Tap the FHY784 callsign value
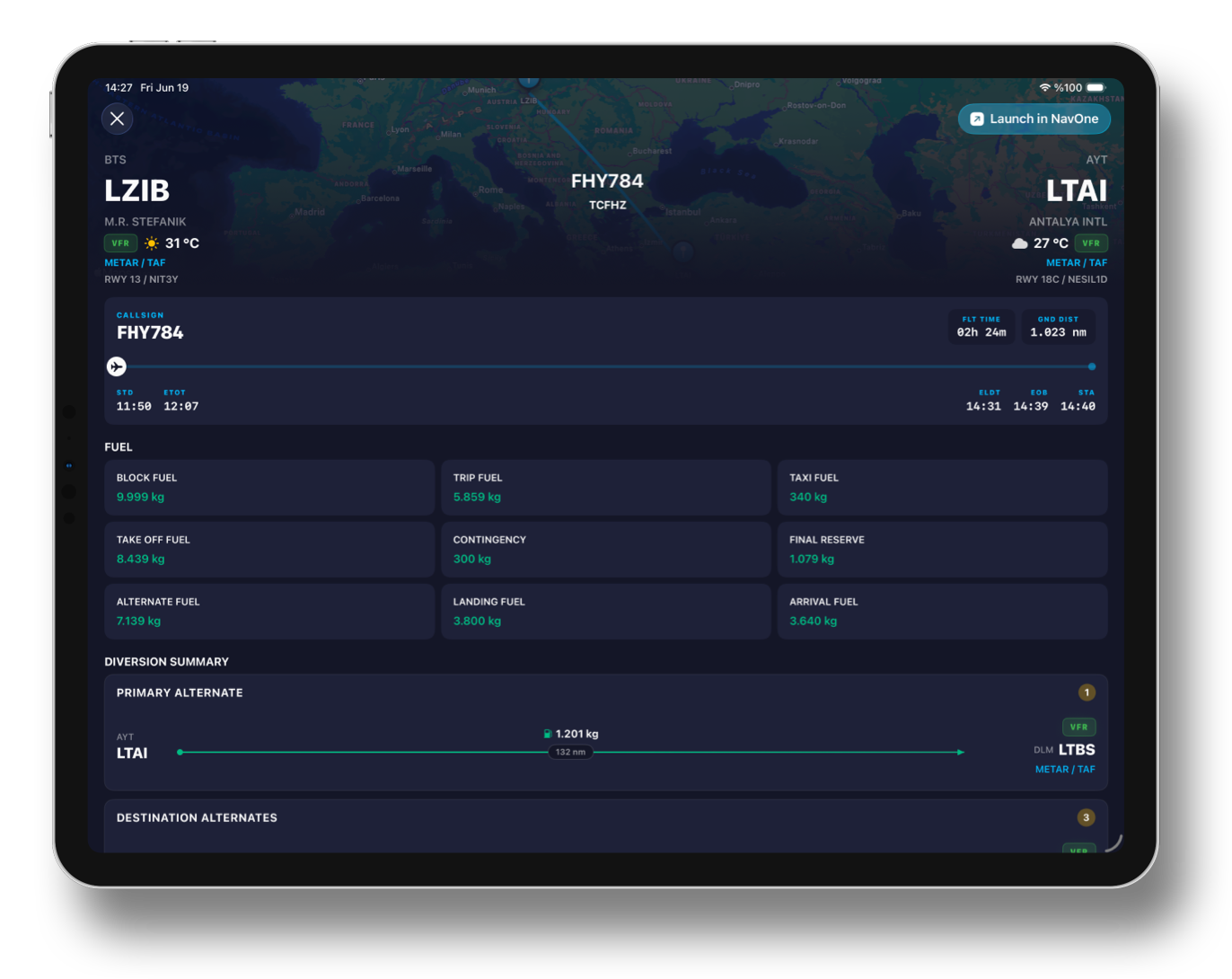1232x979 pixels. click(x=150, y=332)
